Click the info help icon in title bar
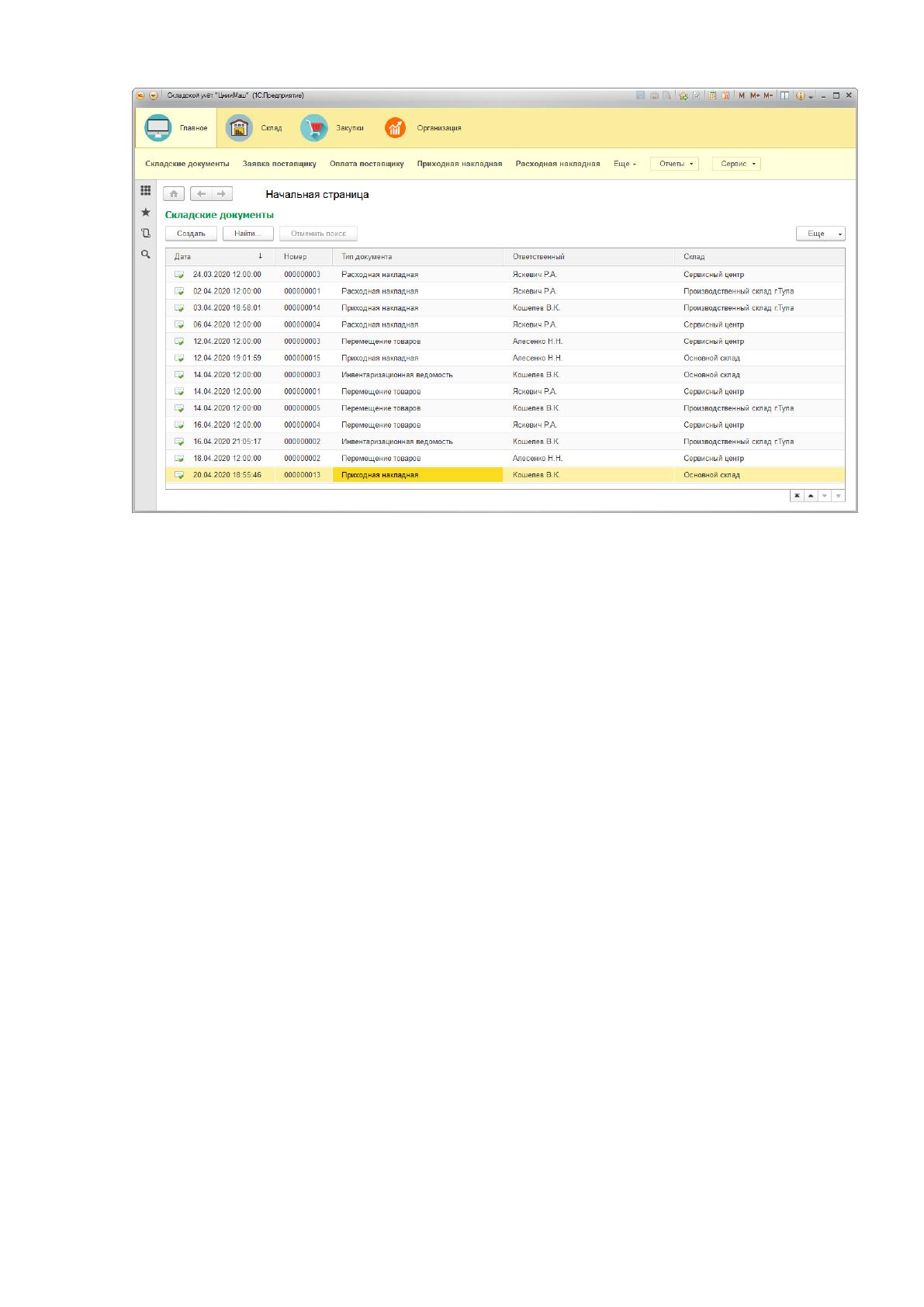Screen dimensions: 924x1307 [801, 95]
